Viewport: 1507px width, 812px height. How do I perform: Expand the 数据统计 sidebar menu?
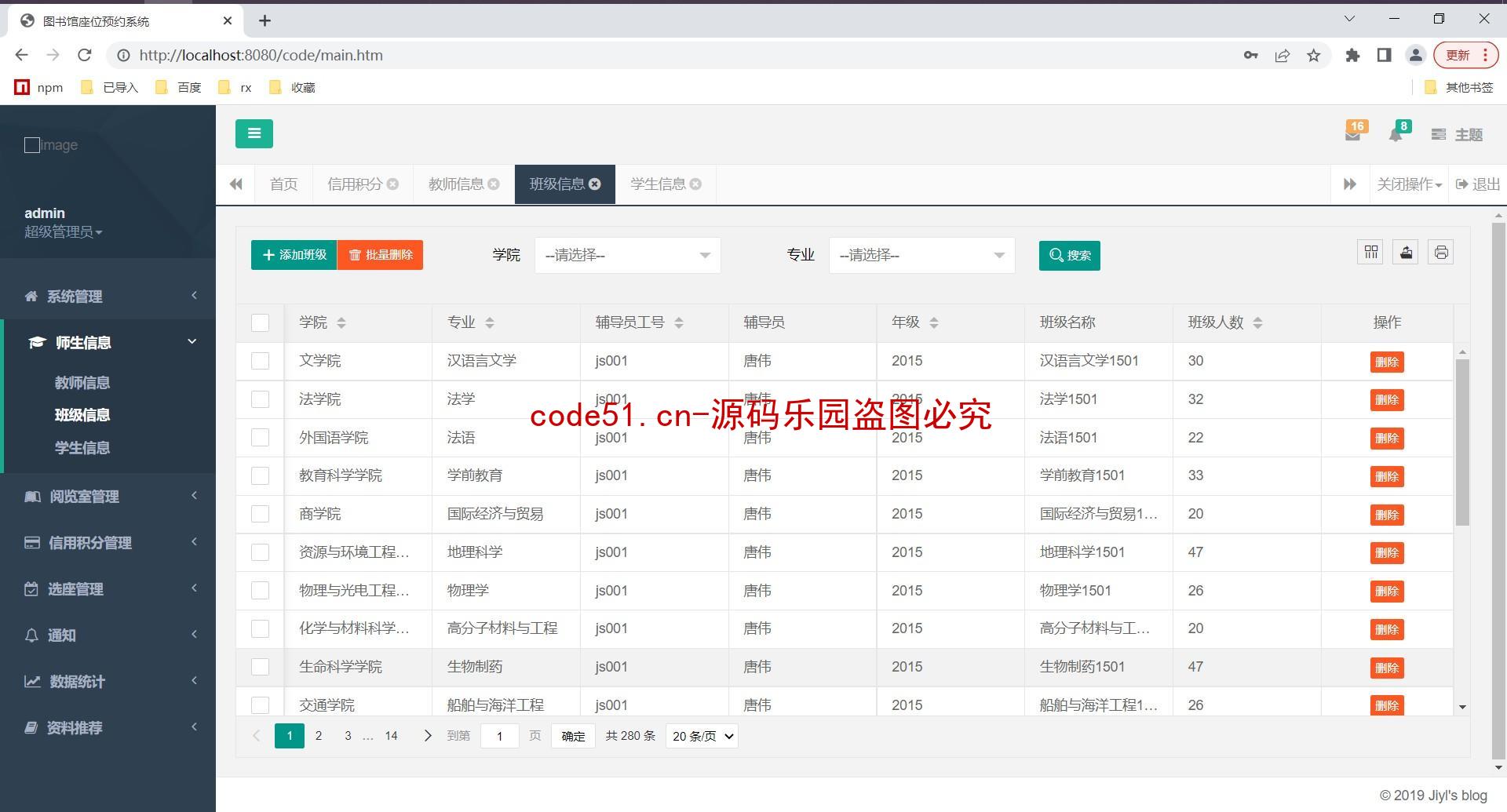(108, 681)
